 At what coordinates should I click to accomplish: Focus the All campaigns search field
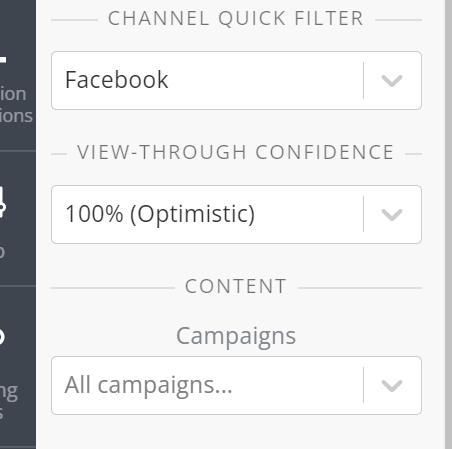207,385
